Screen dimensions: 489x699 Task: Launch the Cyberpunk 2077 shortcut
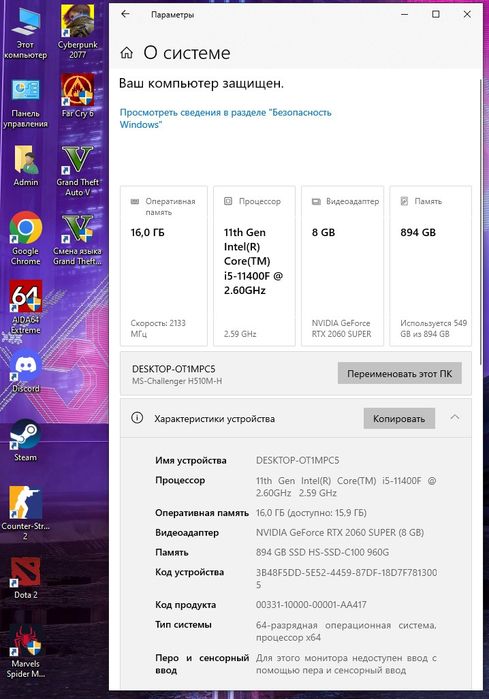click(x=78, y=32)
